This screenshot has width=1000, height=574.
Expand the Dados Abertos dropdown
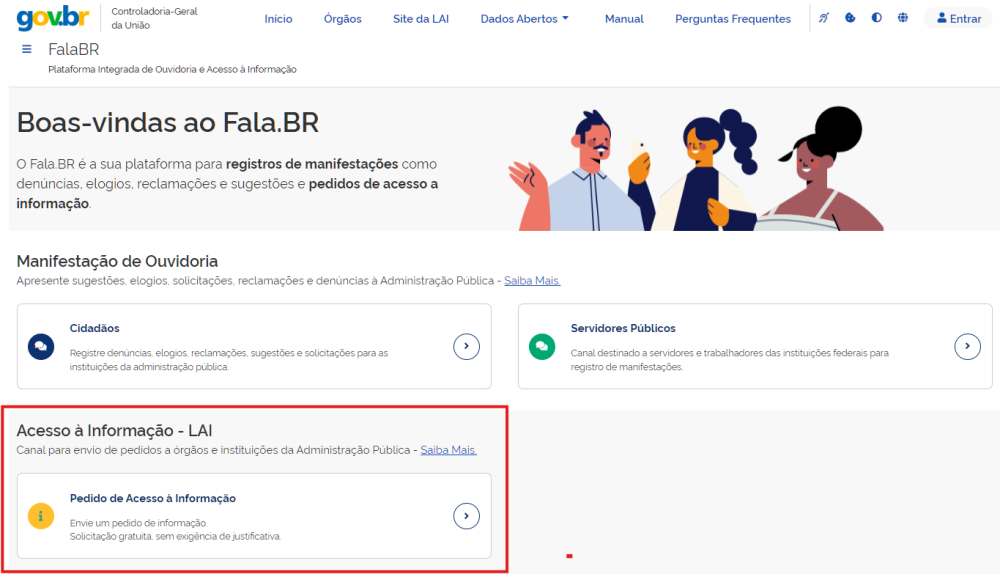tap(524, 19)
